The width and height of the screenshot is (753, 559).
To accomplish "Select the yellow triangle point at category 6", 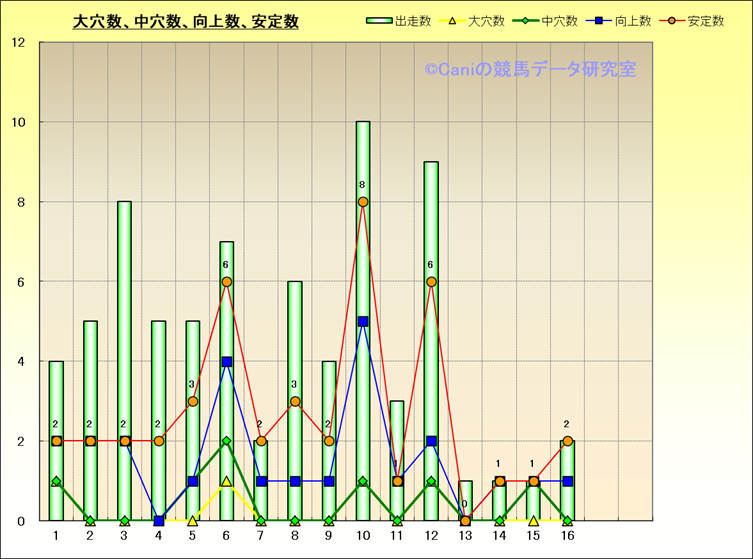I will point(227,481).
